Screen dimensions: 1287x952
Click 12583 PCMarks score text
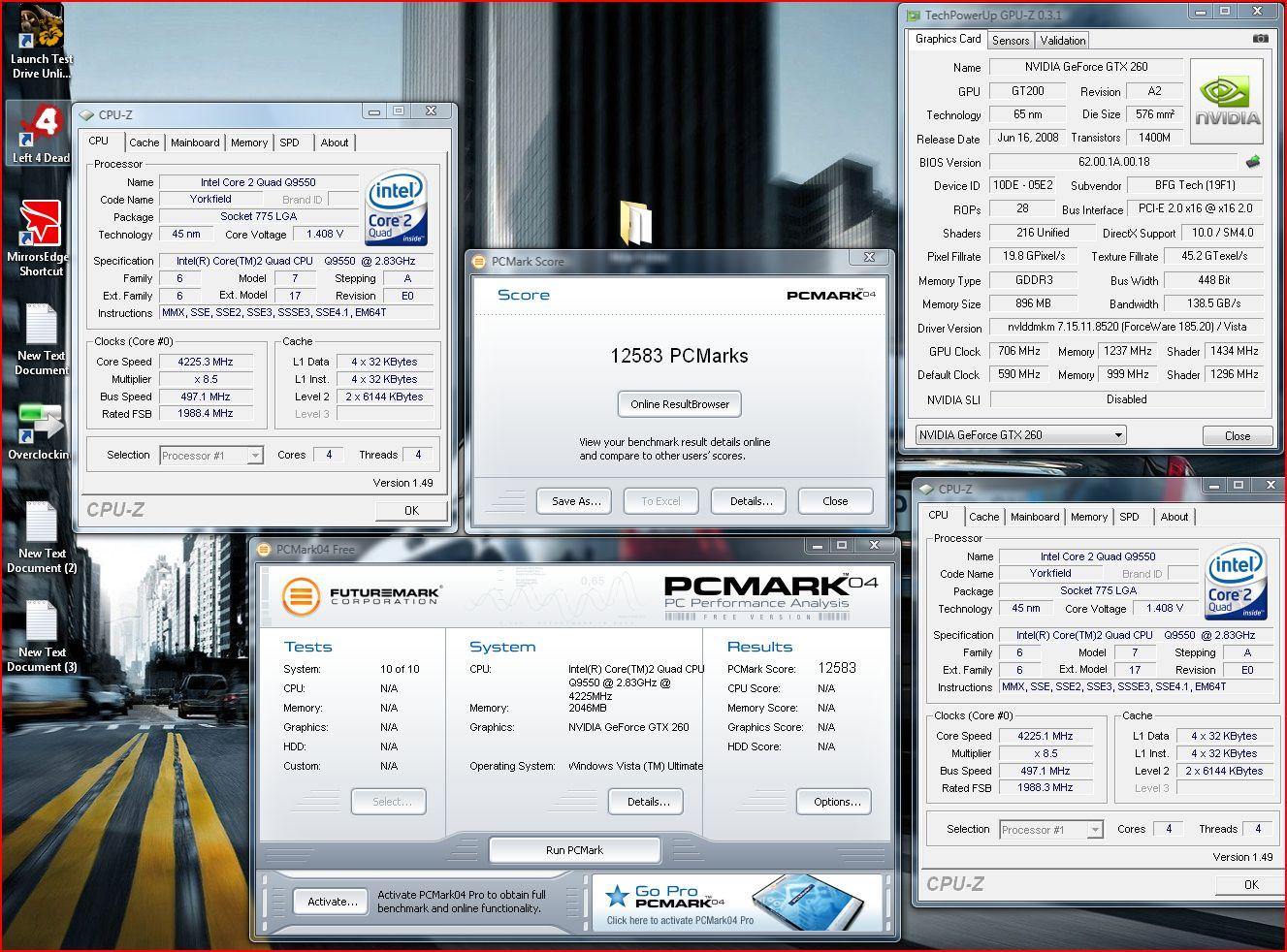tap(679, 356)
